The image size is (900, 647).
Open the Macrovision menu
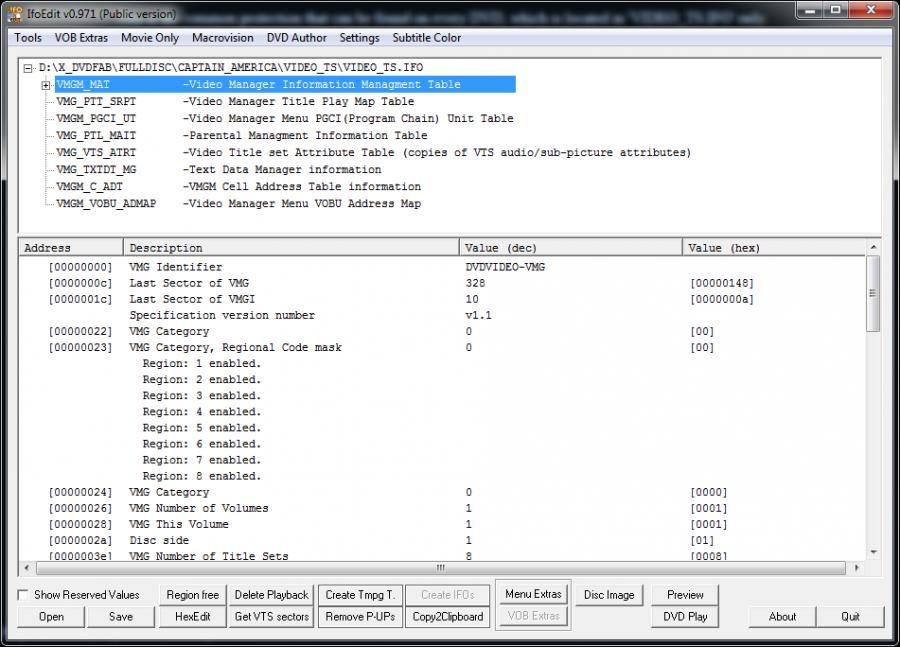[223, 37]
